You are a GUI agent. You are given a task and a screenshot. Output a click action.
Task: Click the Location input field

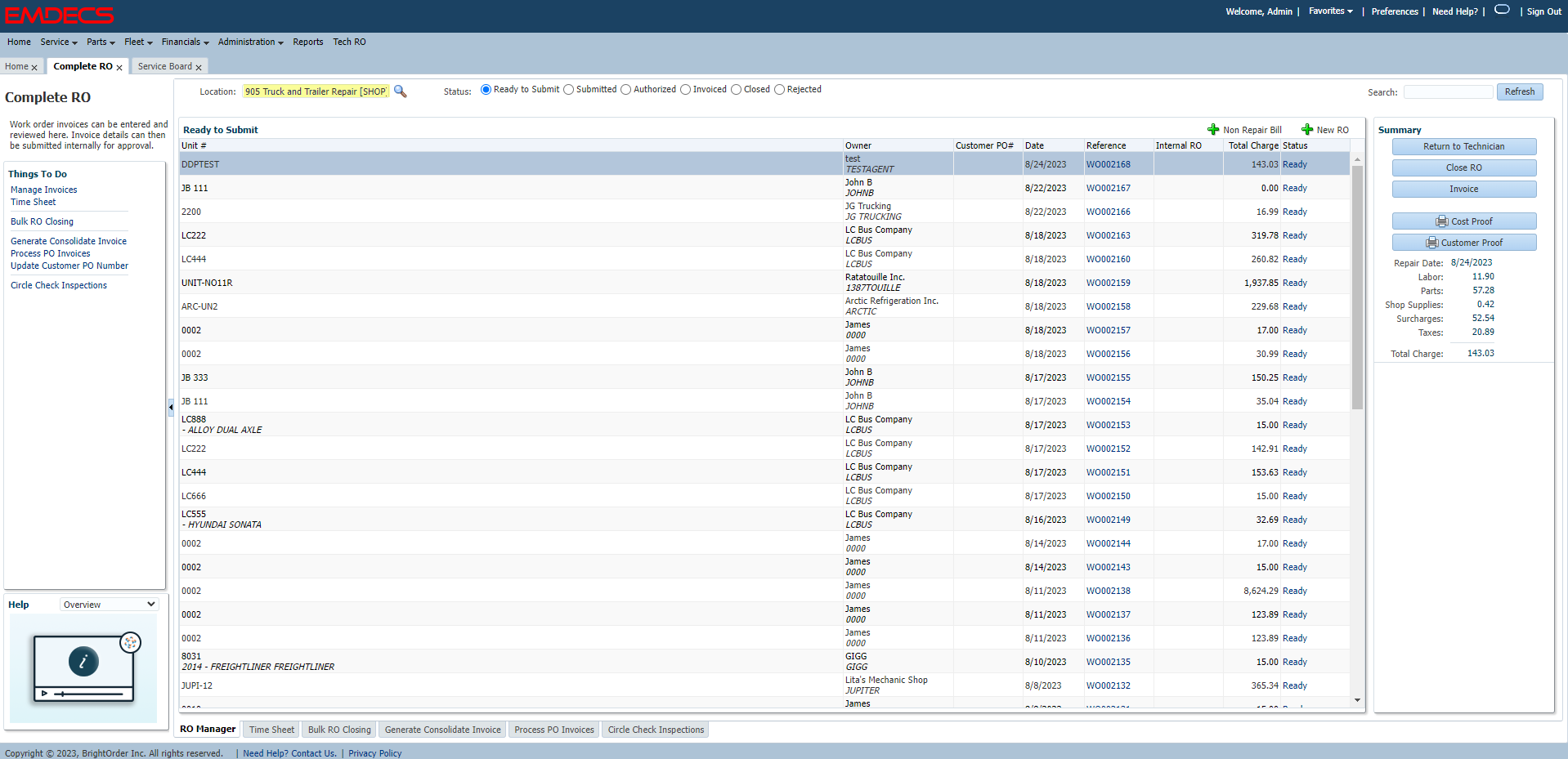tap(316, 92)
